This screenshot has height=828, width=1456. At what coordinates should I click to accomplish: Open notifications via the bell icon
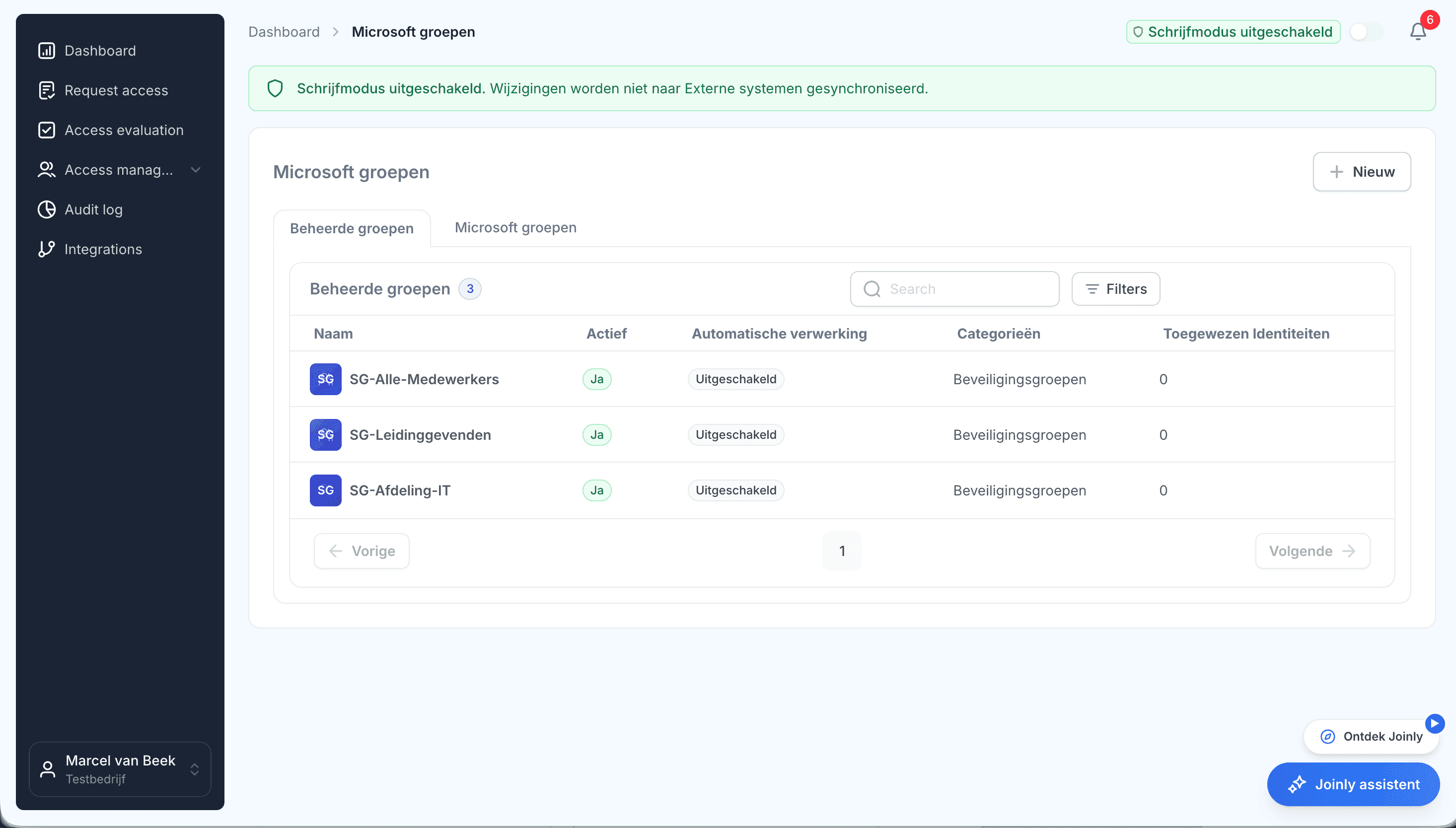pyautogui.click(x=1418, y=32)
